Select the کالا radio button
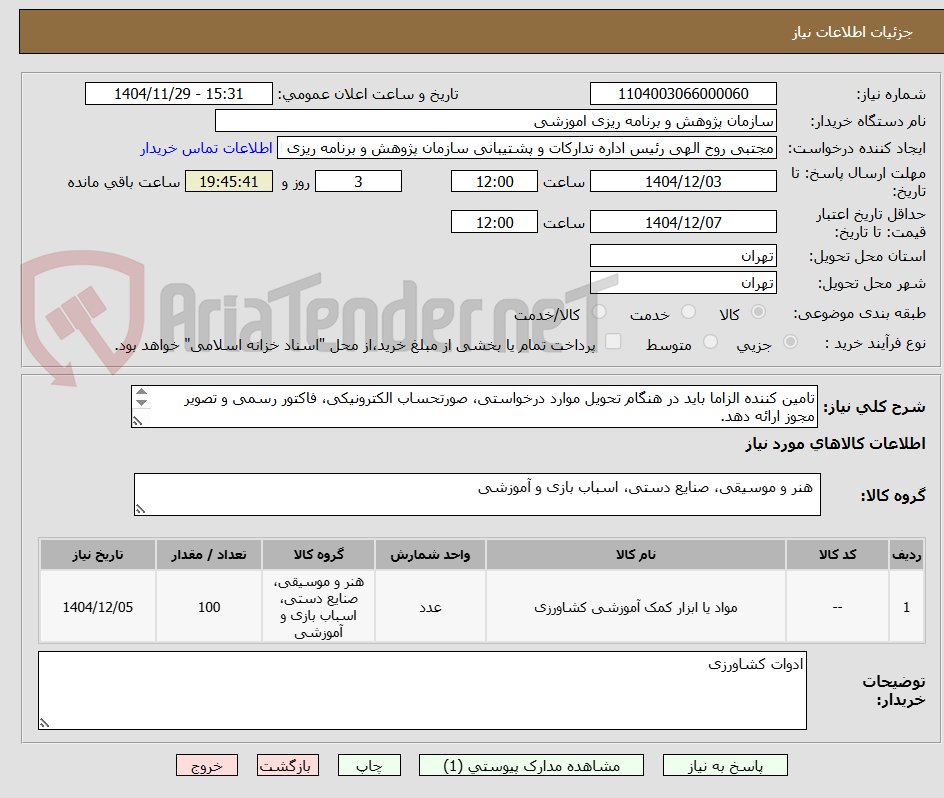This screenshot has height=798, width=944. click(759, 312)
